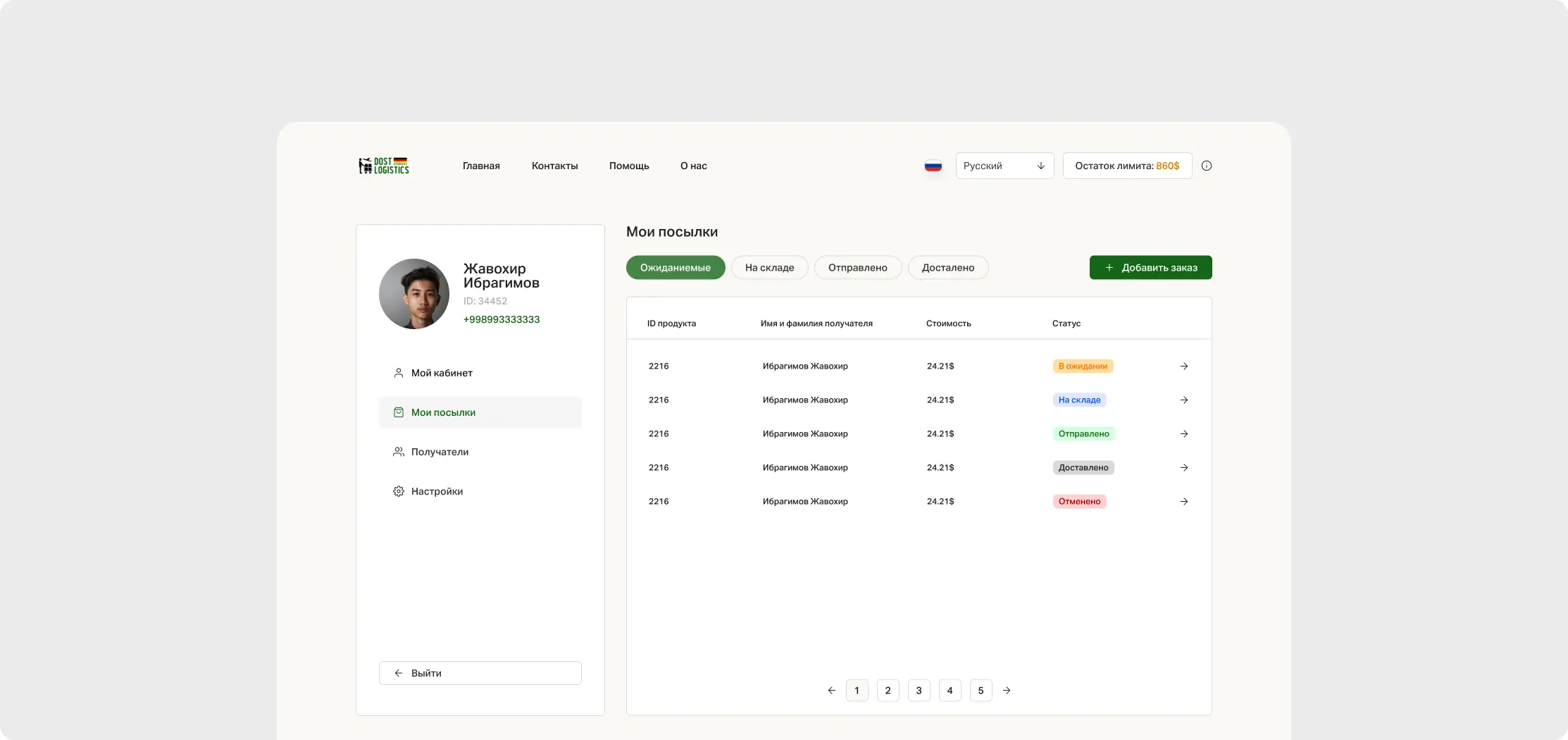Open Настройки in sidebar
This screenshot has width=1568, height=740.
click(480, 491)
